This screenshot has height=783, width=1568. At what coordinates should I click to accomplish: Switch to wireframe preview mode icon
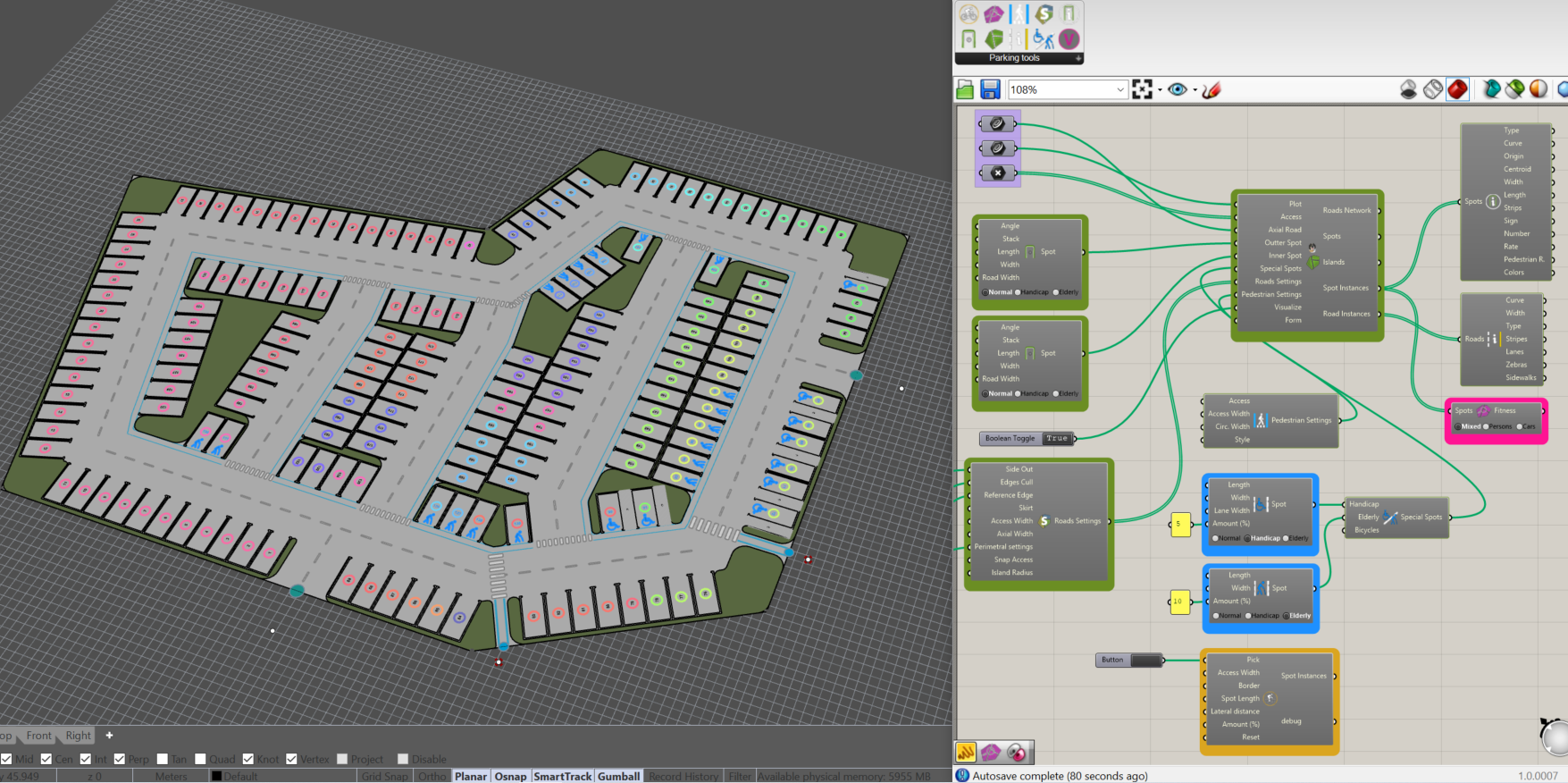tap(1433, 89)
